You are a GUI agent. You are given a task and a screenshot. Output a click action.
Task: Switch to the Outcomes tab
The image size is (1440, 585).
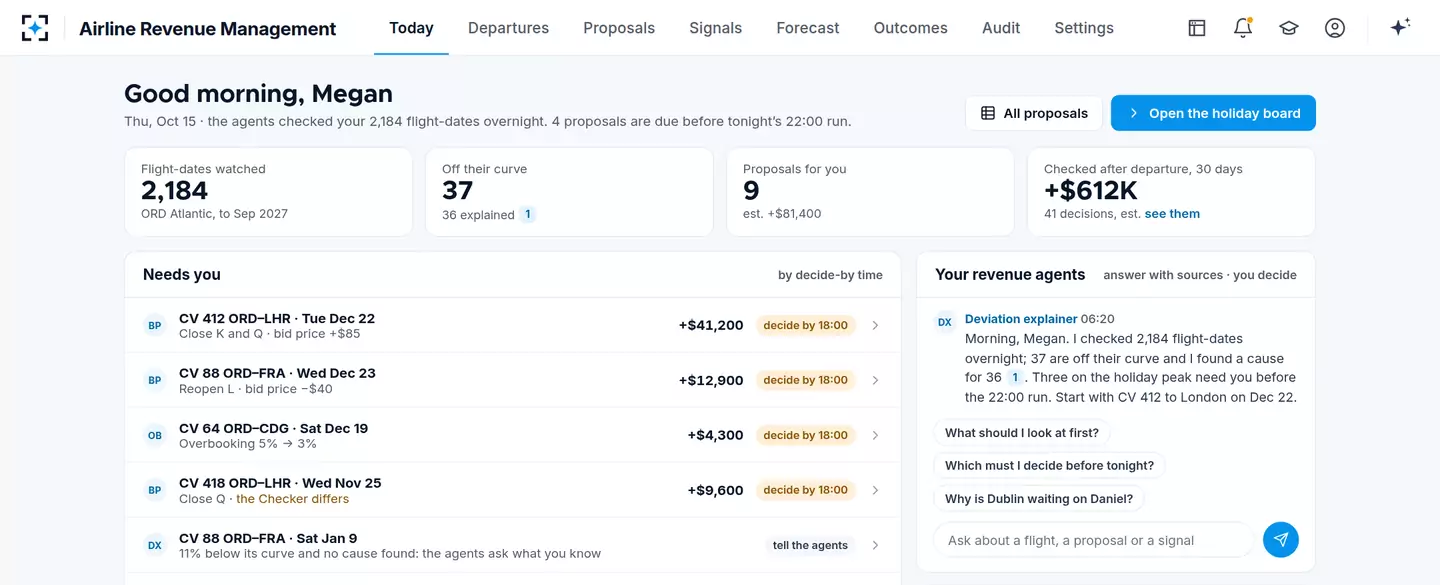[911, 28]
